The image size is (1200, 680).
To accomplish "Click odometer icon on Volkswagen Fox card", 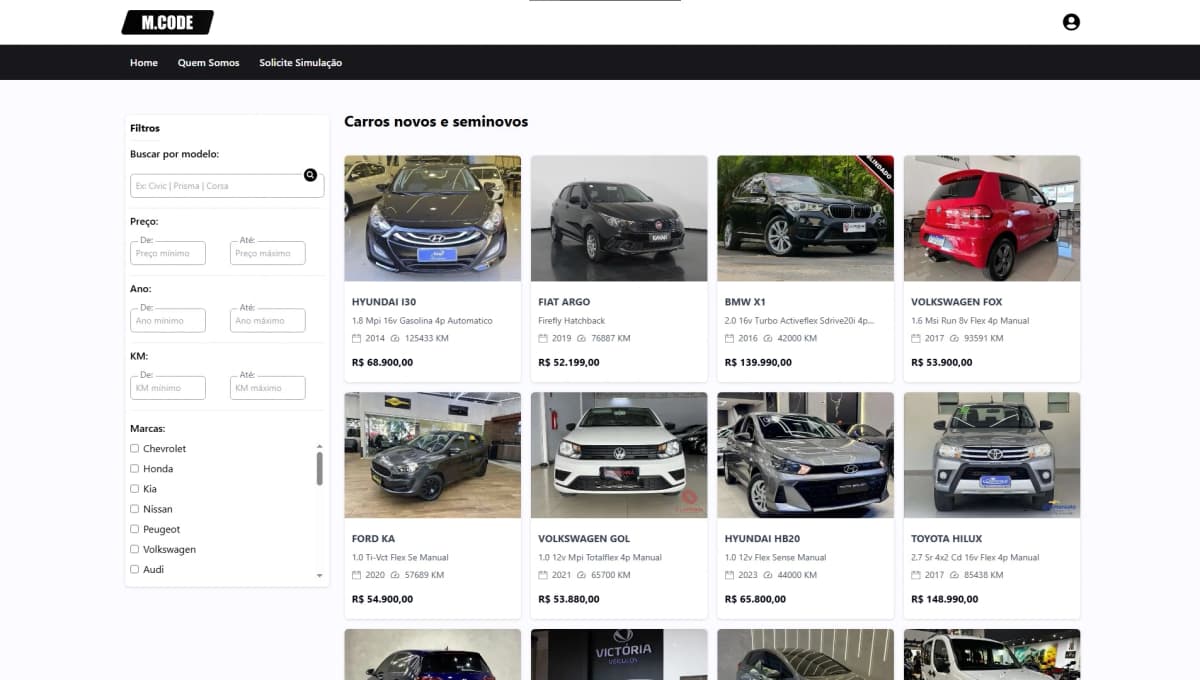I will (x=955, y=338).
